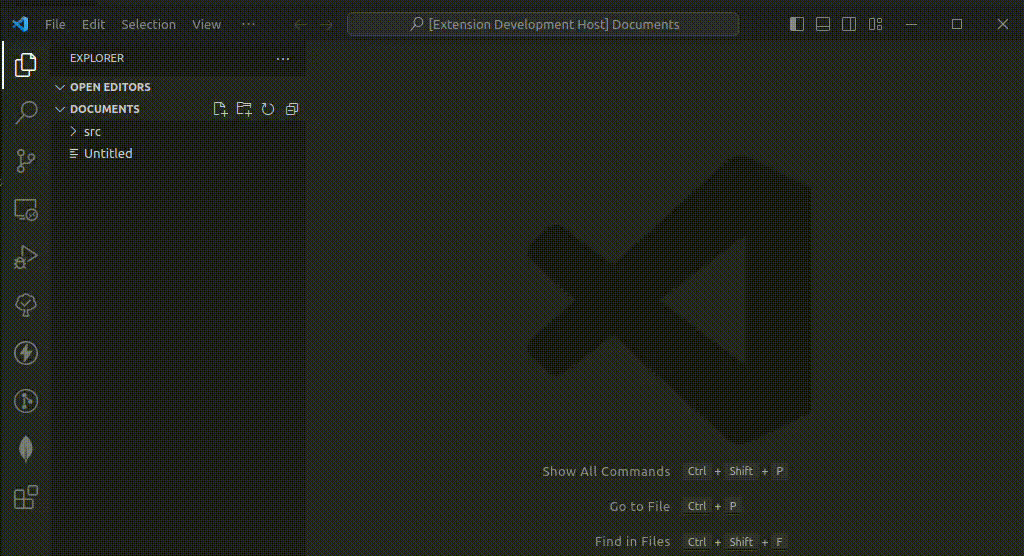
Task: Open the Edit menu
Action: (x=93, y=24)
